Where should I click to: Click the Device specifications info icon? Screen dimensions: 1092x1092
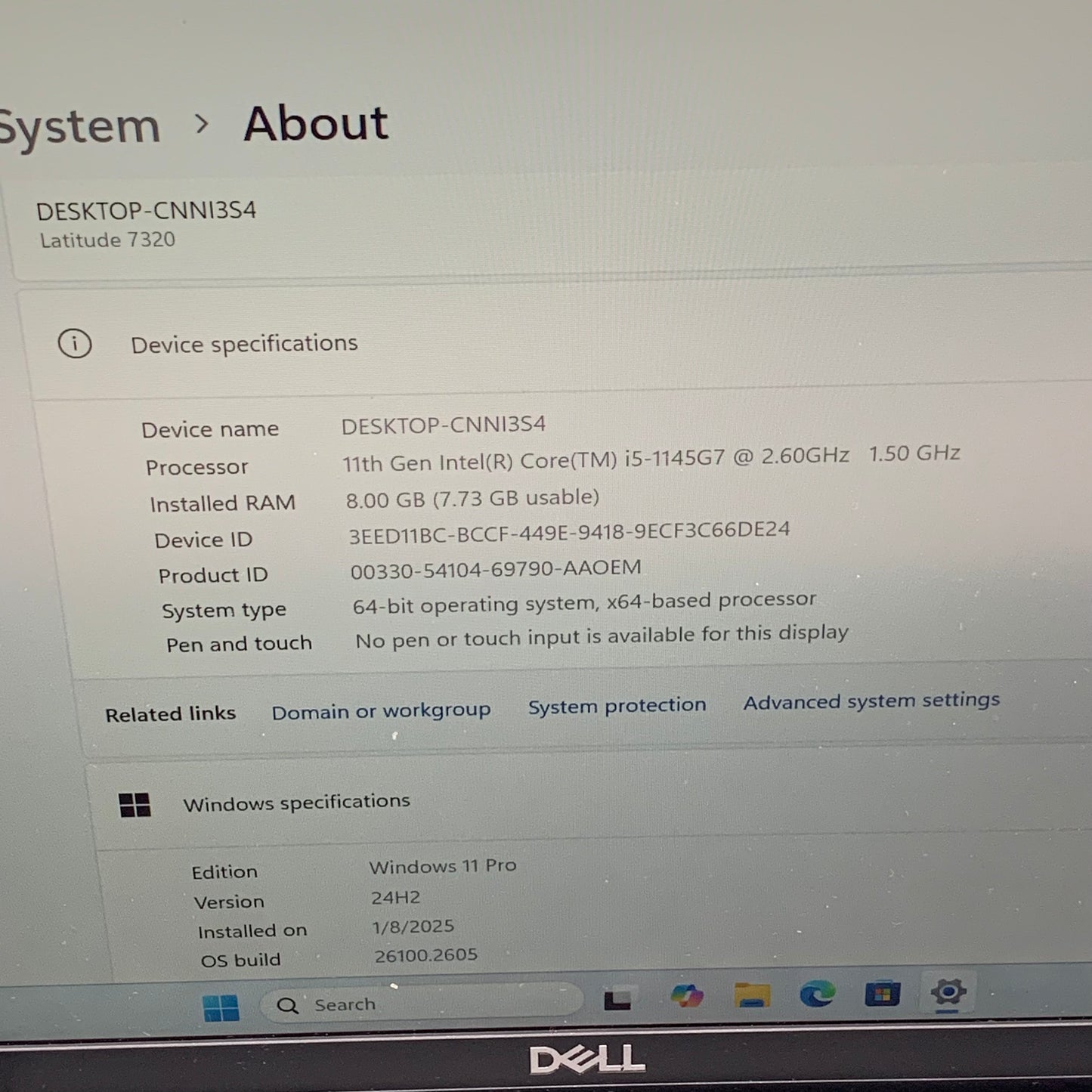coord(75,344)
